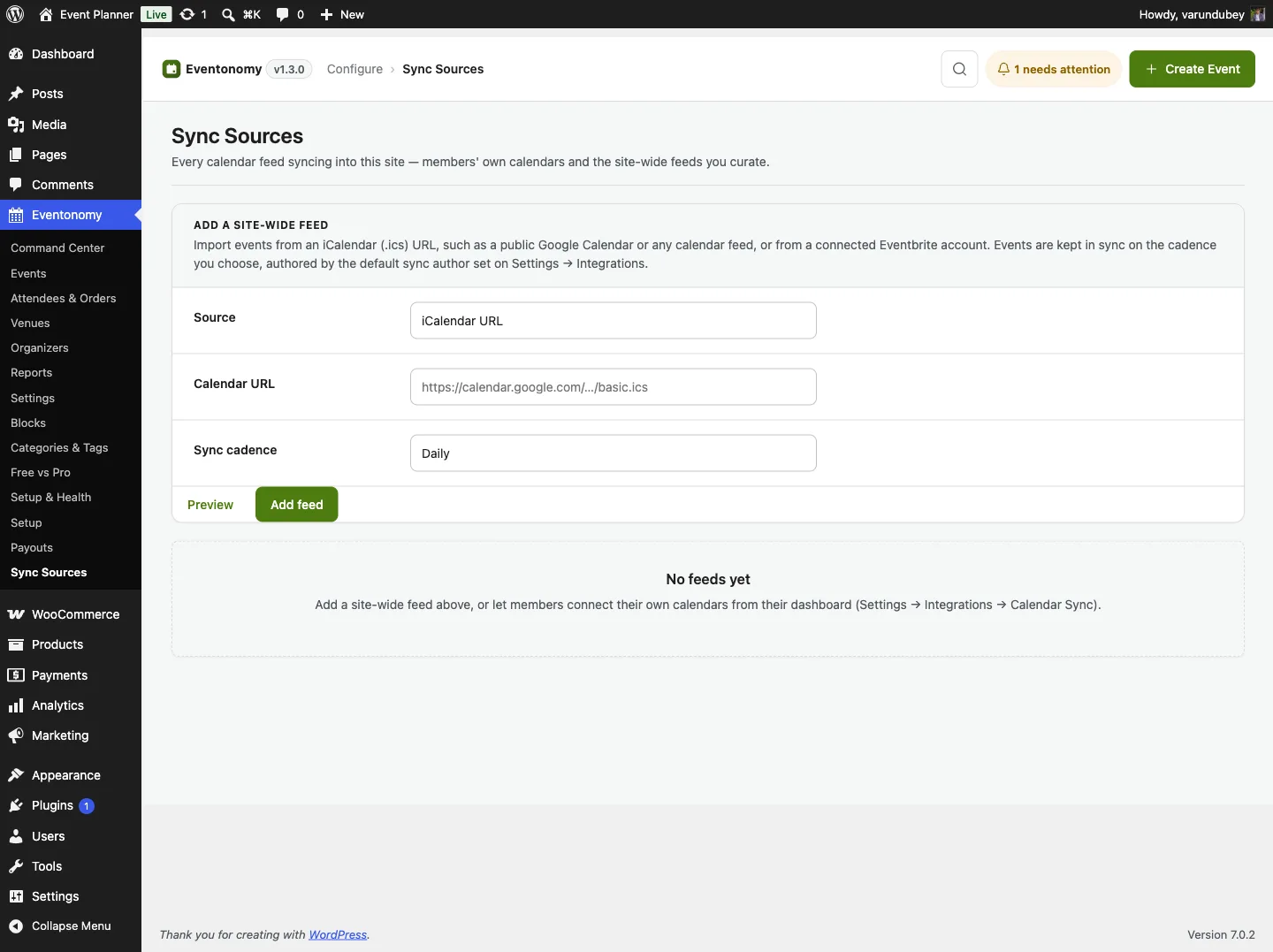Open Command Center submenu item

[57, 248]
